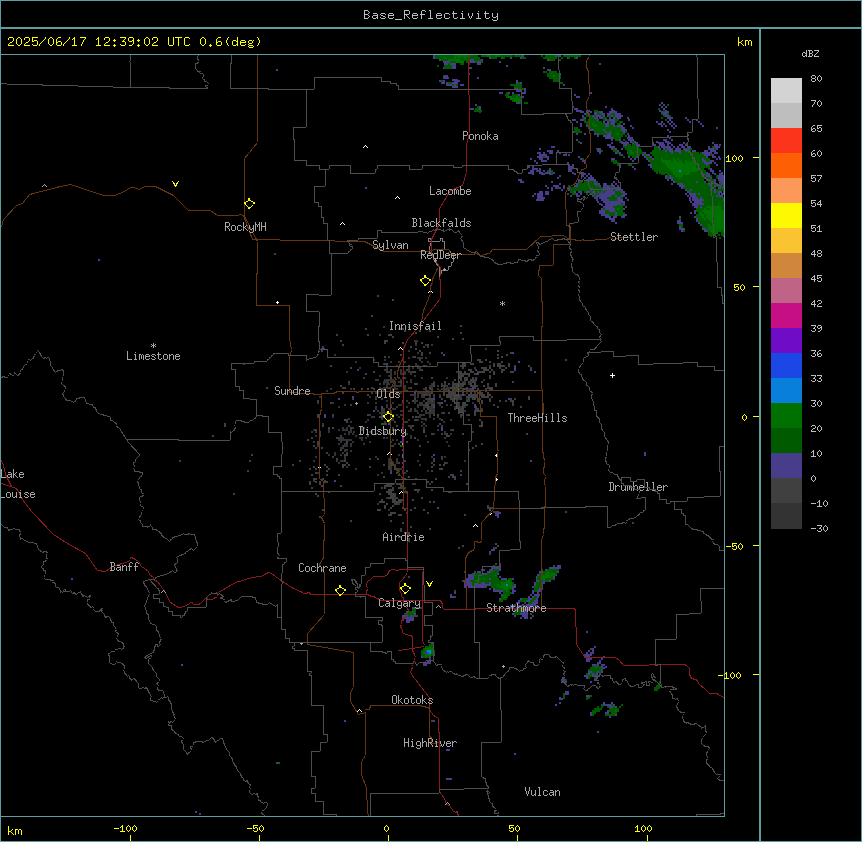This screenshot has width=862, height=842.
Task: Click the yellow diamond marker above Calgary
Action: pyautogui.click(x=405, y=589)
